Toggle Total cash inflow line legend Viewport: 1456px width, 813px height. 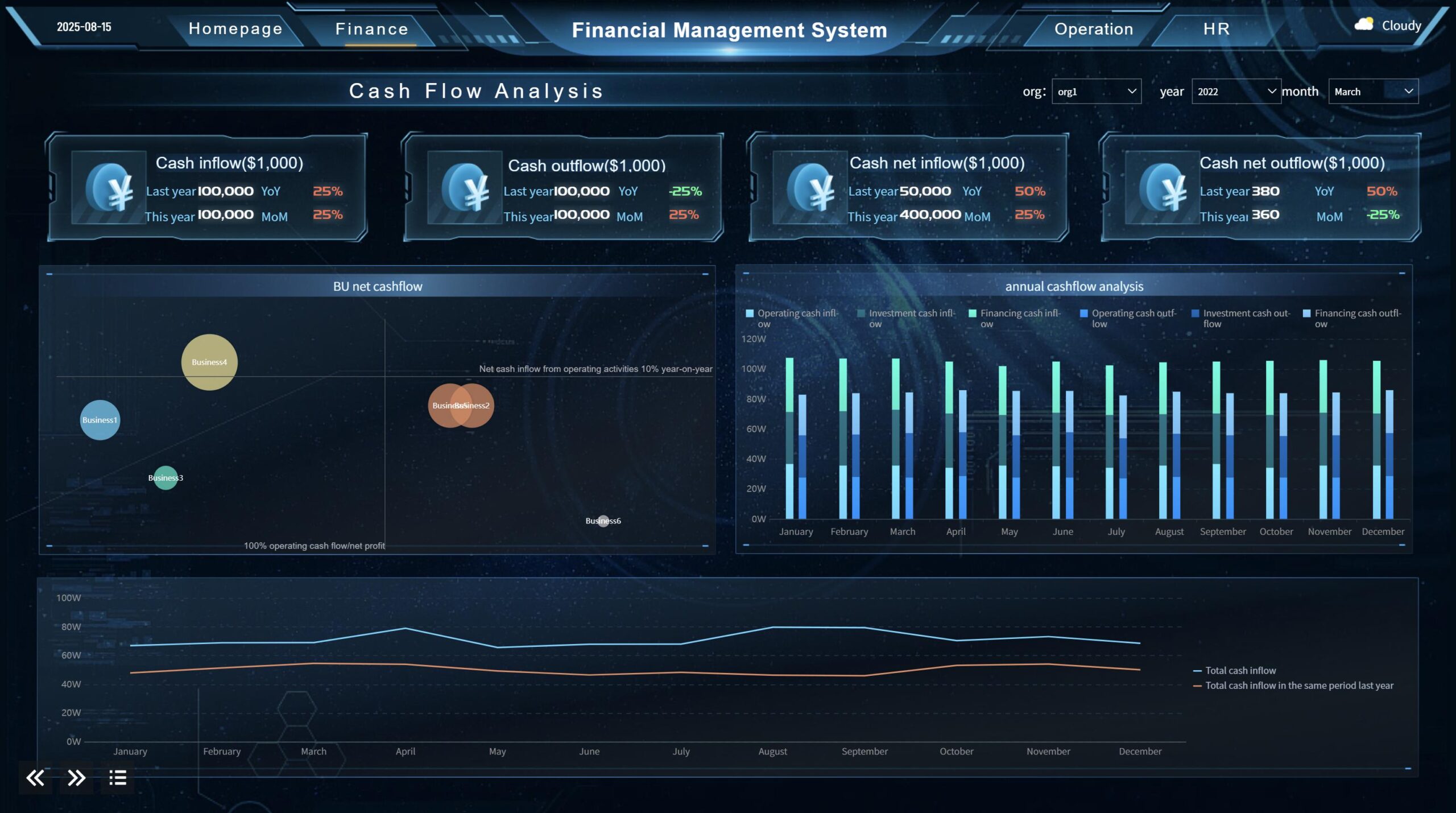coord(1234,671)
